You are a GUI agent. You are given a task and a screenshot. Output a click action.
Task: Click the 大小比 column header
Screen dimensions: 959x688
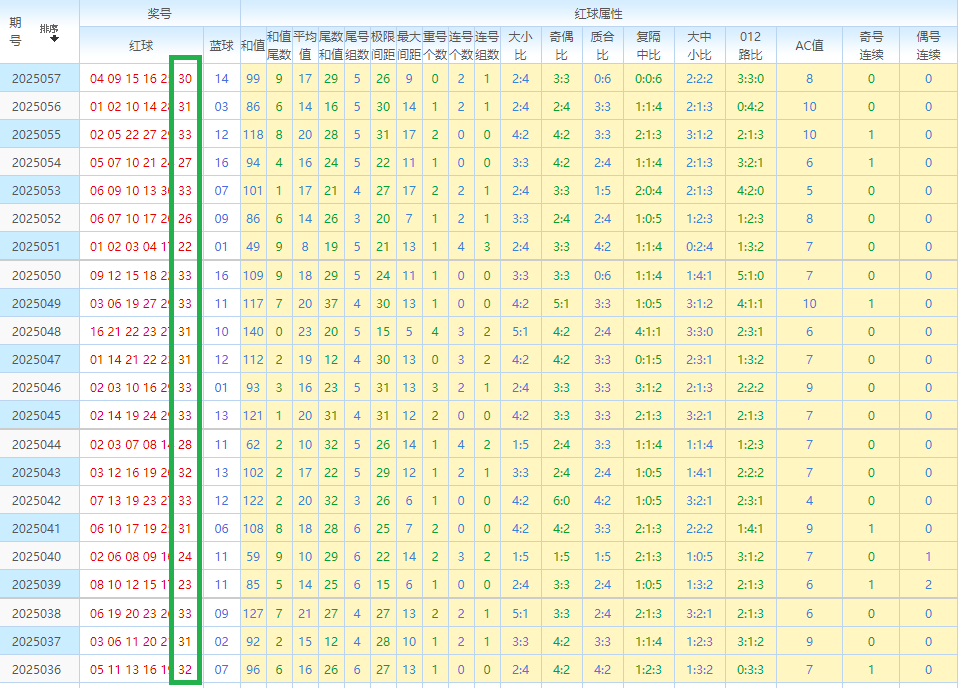click(520, 45)
